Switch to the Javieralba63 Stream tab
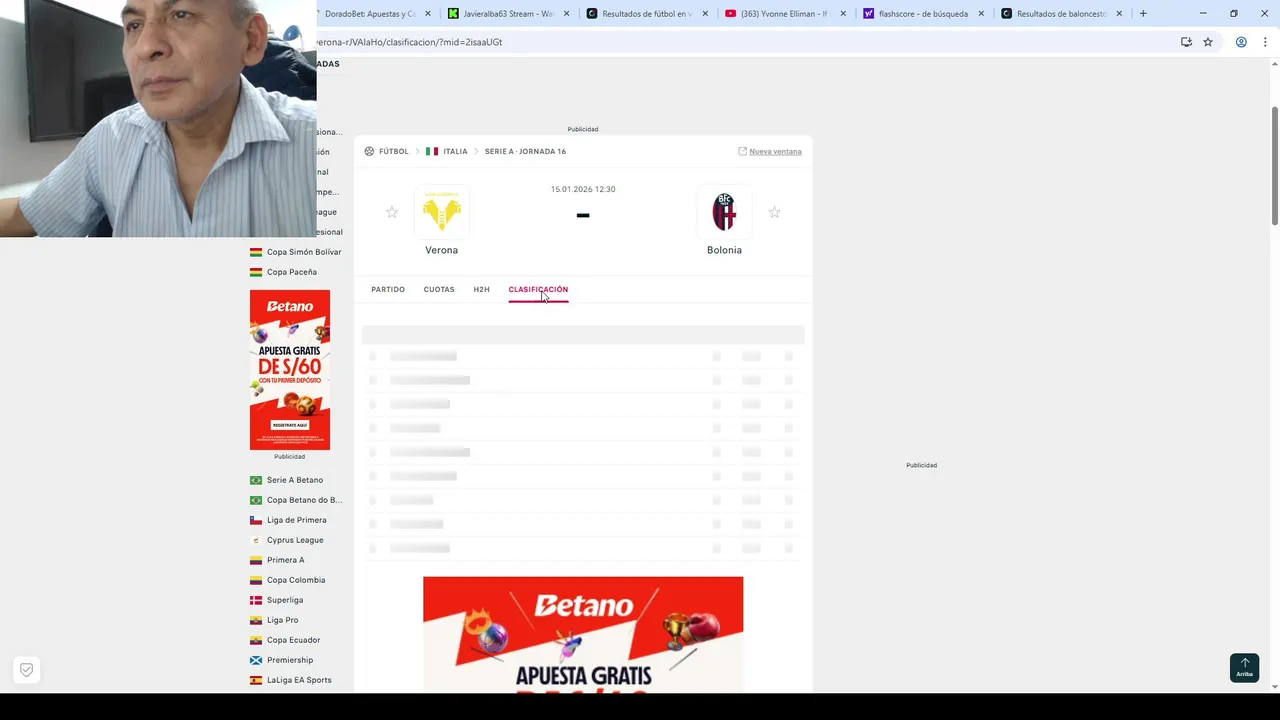 tap(508, 14)
